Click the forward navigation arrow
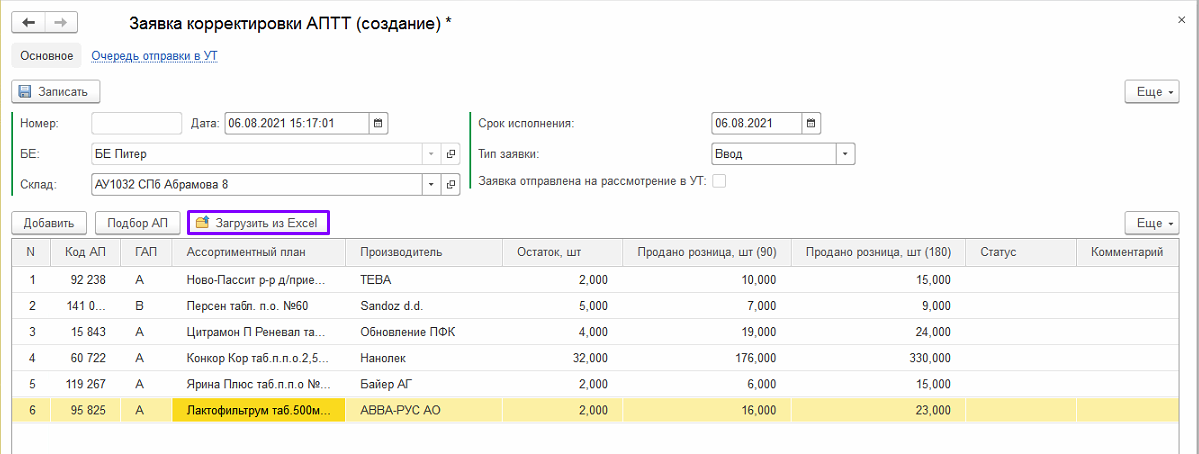1199x454 pixels. tap(62, 22)
